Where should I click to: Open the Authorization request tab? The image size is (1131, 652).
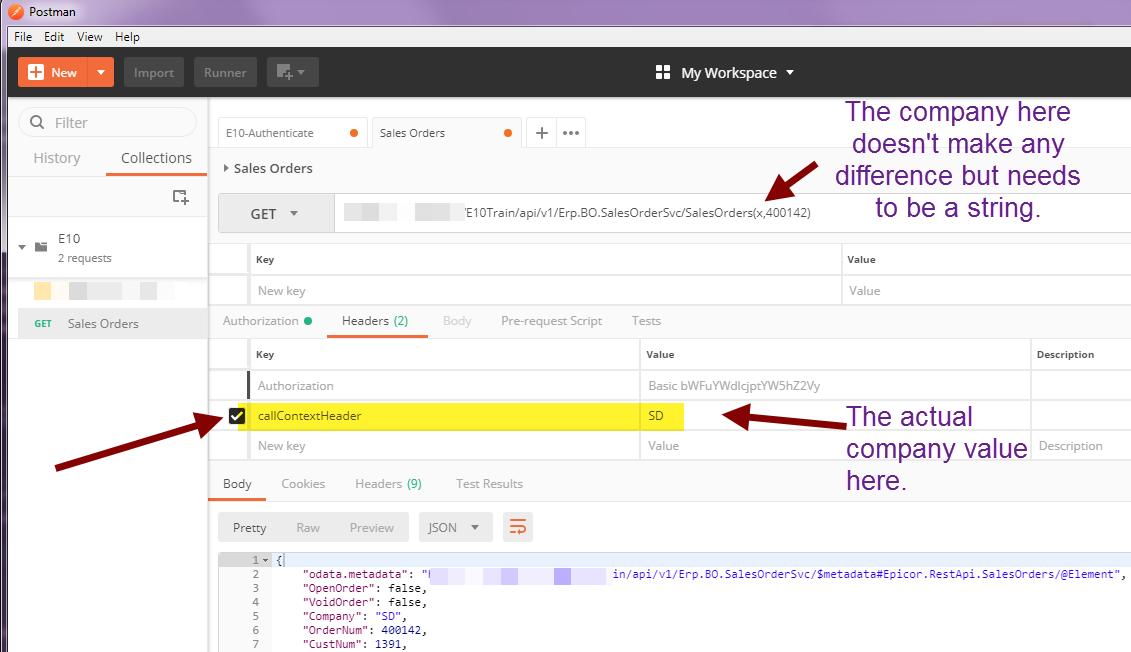267,321
